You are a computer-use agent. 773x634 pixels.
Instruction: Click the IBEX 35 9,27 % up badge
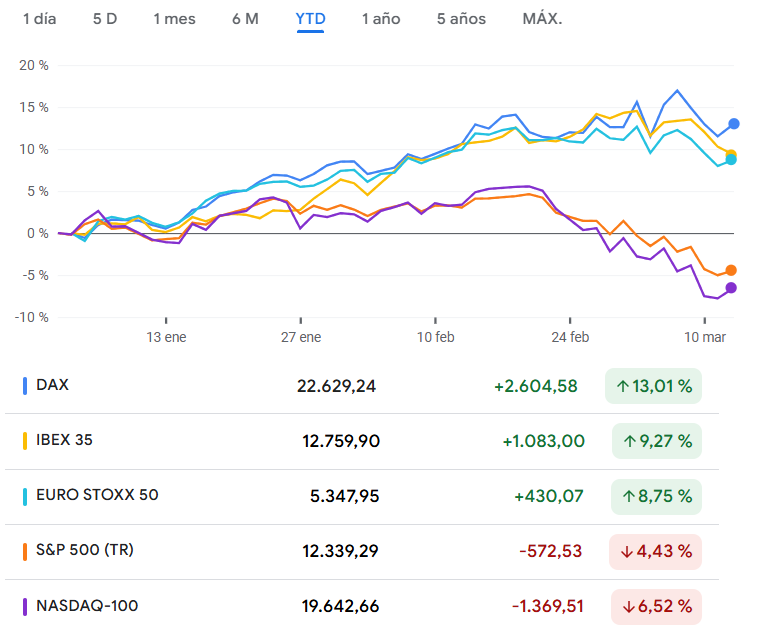tap(657, 441)
